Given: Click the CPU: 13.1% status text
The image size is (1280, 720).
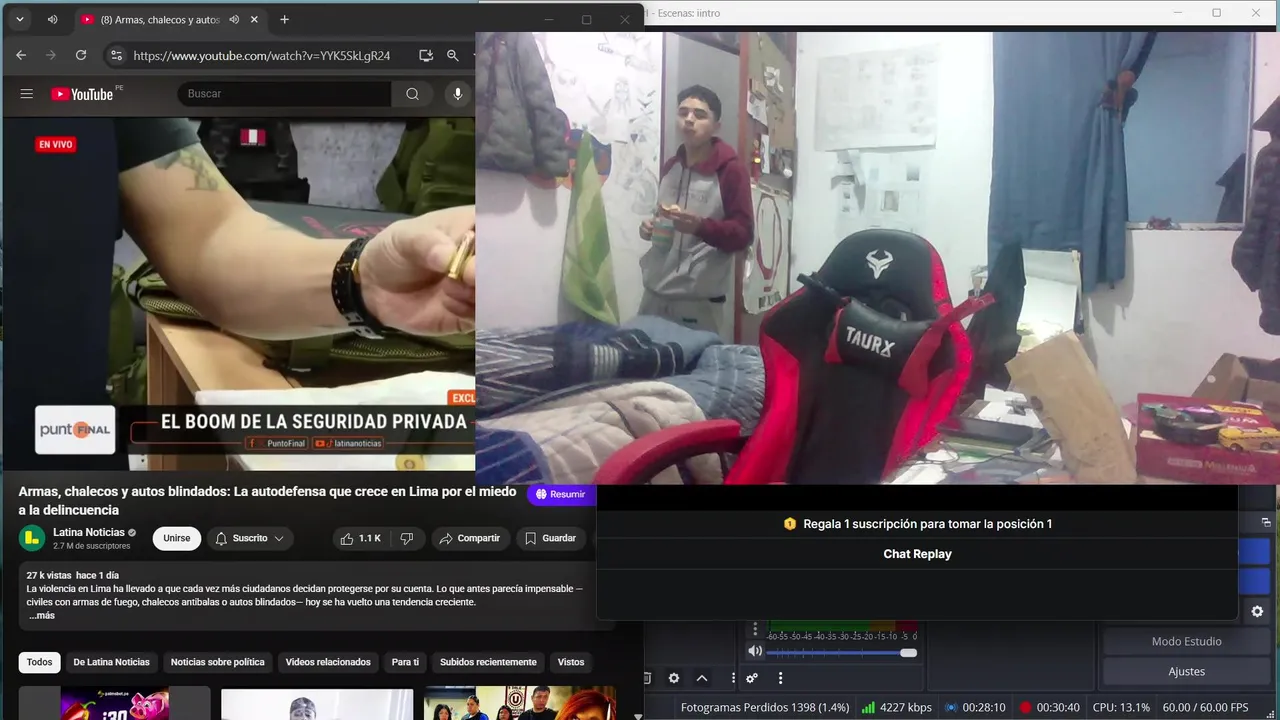Looking at the screenshot, I should (1121, 707).
